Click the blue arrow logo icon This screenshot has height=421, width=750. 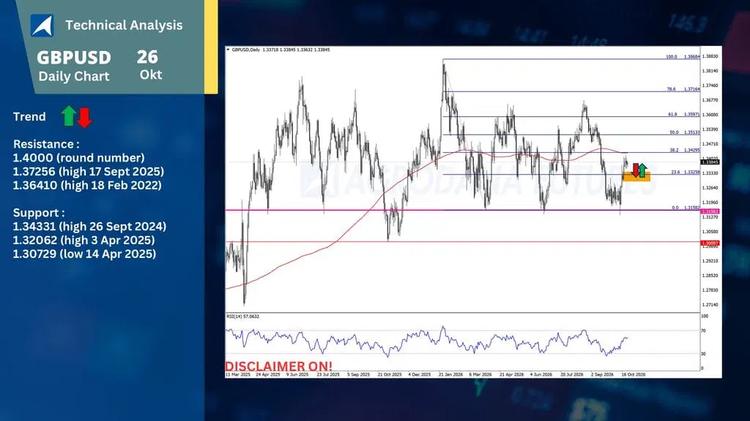(x=42, y=25)
